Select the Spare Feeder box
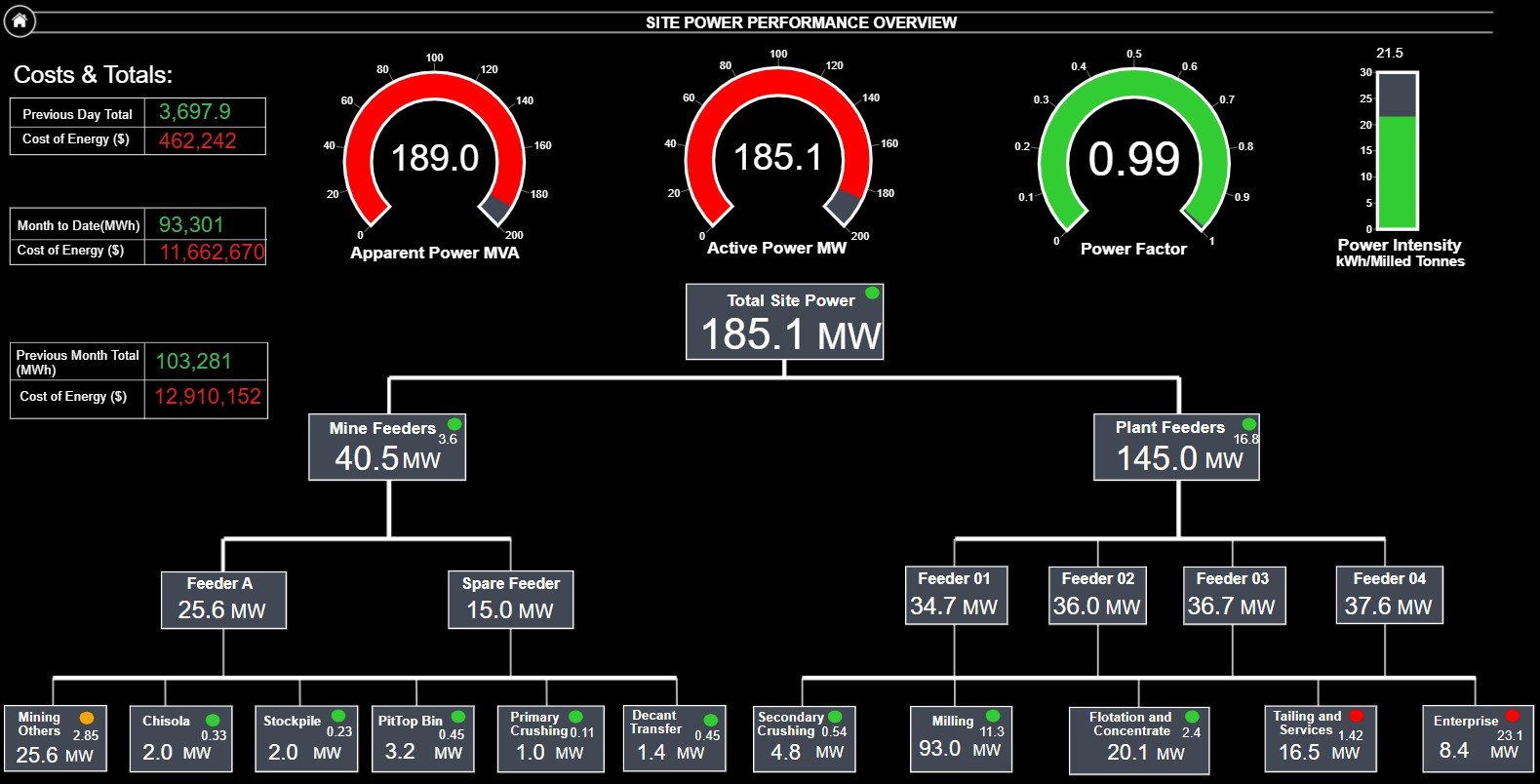 pos(510,600)
